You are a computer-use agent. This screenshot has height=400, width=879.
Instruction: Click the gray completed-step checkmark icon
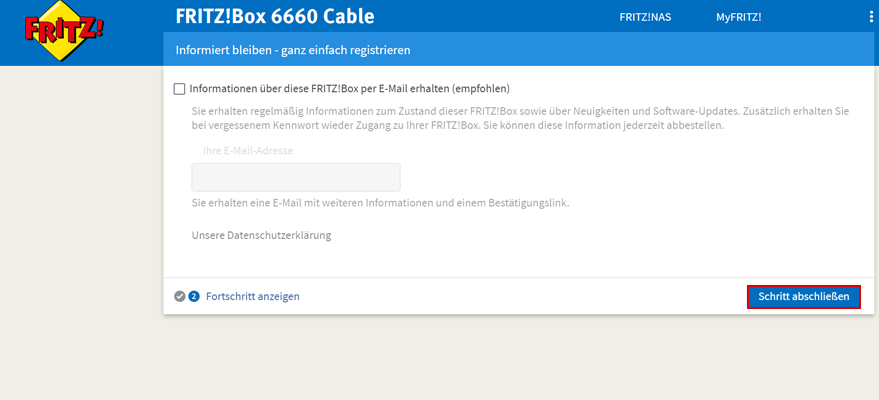pos(179,296)
